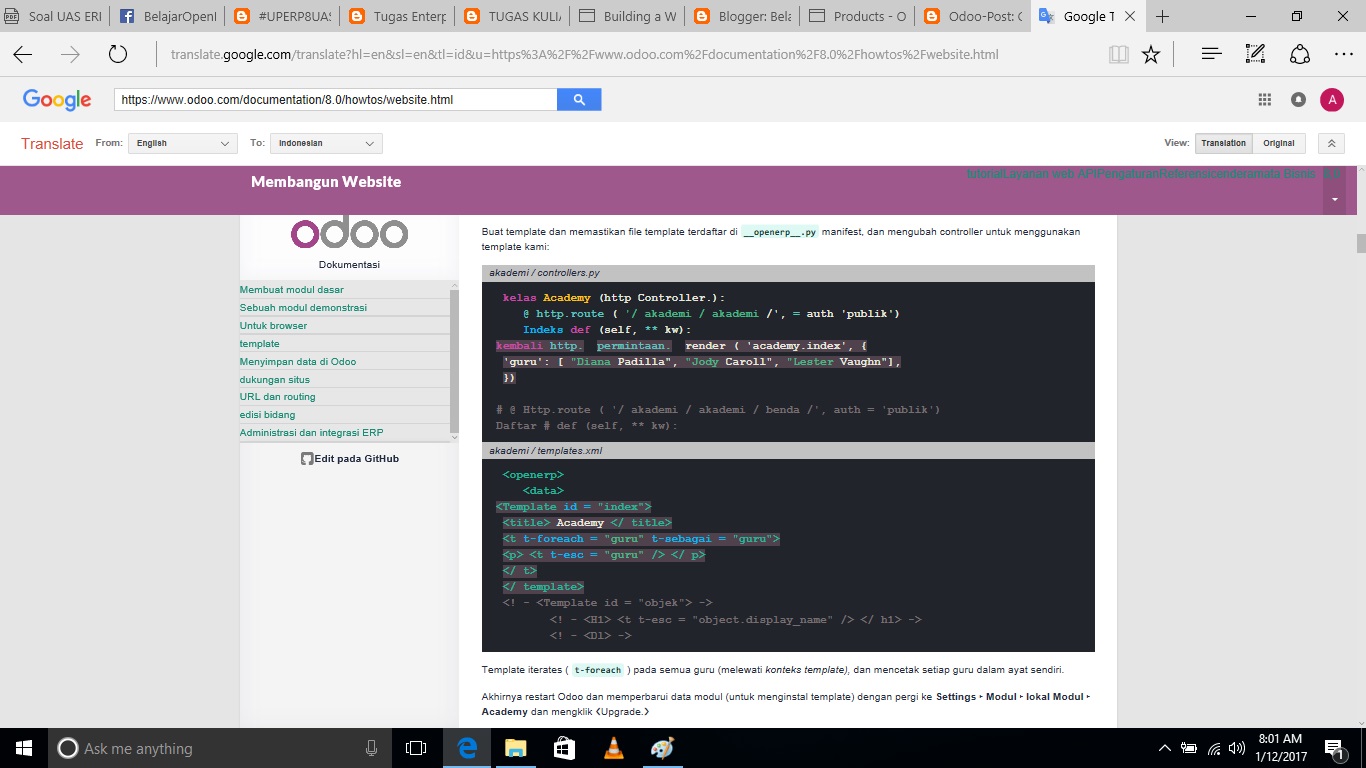Open Google notifications bell

(x=1298, y=99)
